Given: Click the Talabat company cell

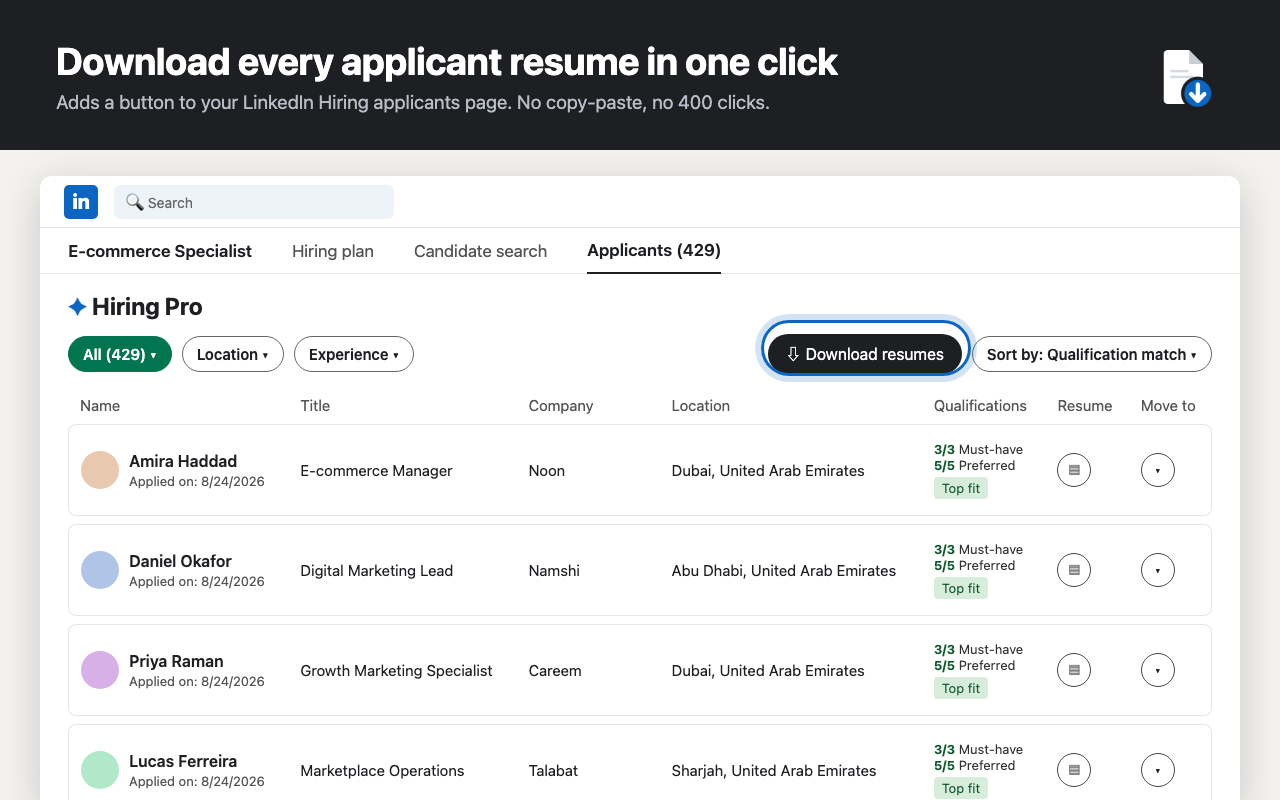Looking at the screenshot, I should click(x=553, y=770).
